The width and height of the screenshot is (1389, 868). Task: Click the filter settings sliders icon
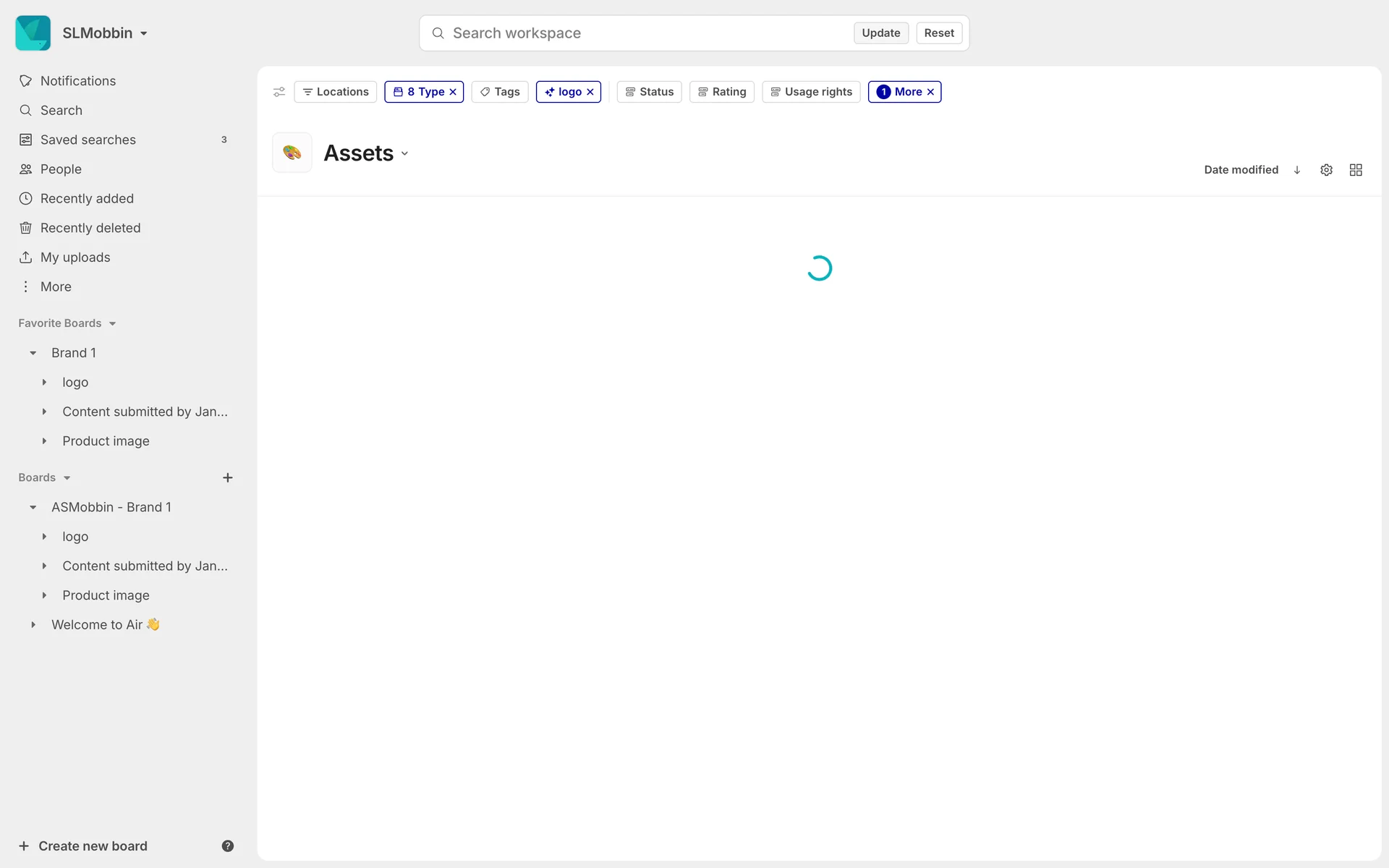pyautogui.click(x=279, y=92)
